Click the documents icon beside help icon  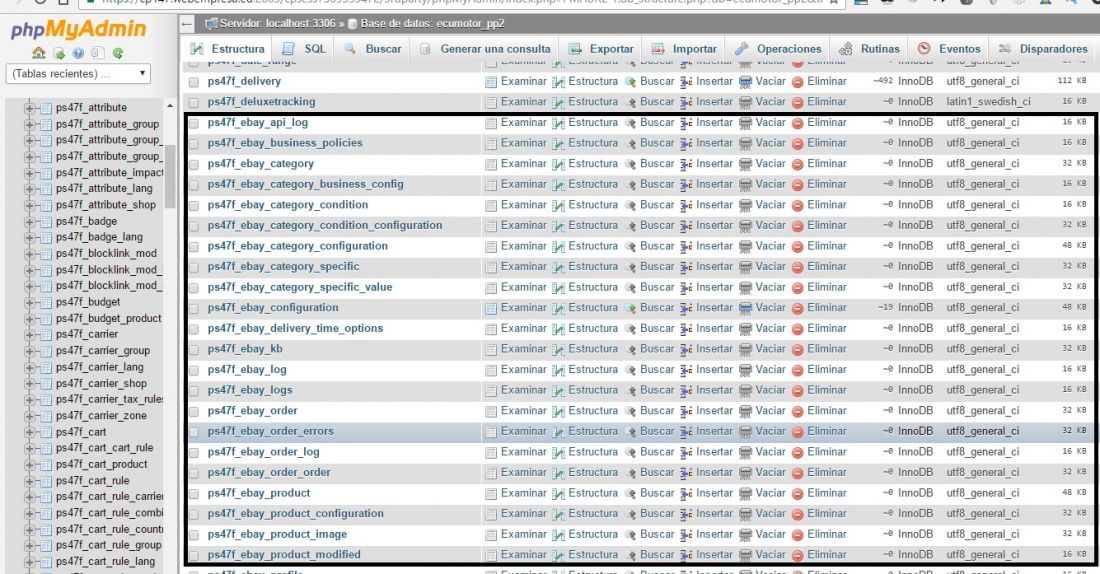tap(98, 53)
